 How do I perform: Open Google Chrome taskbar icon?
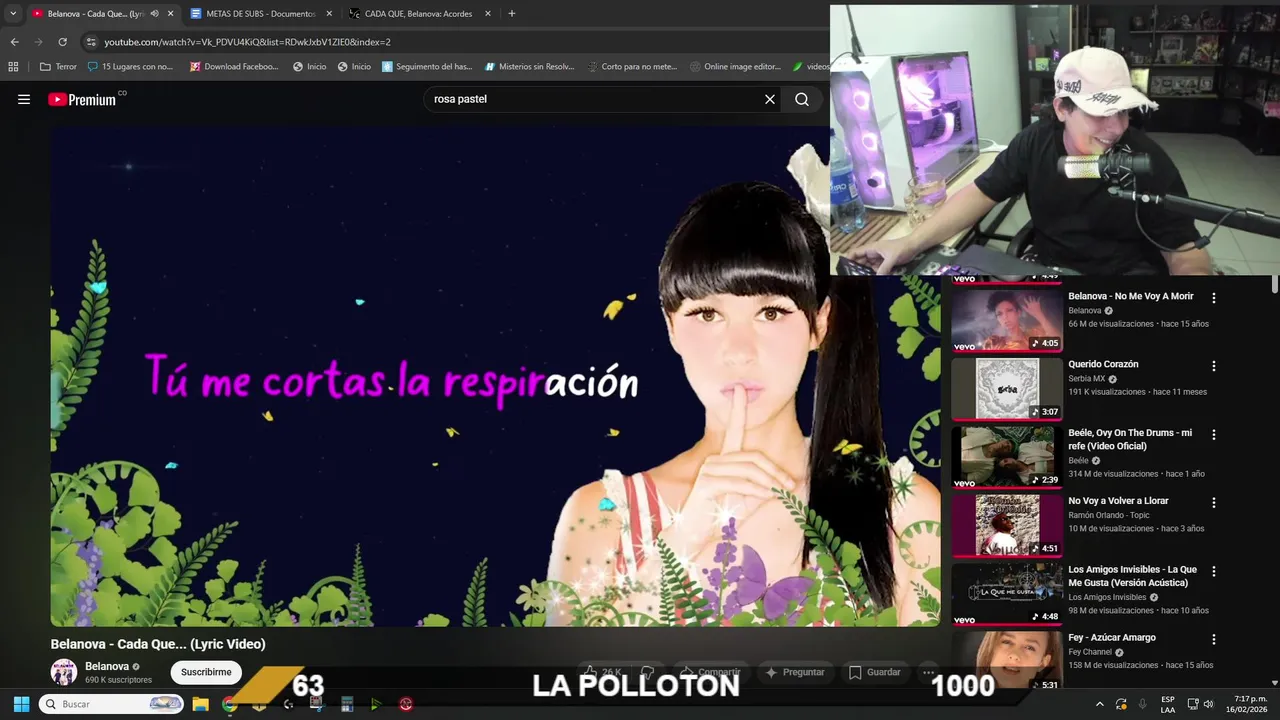[229, 704]
